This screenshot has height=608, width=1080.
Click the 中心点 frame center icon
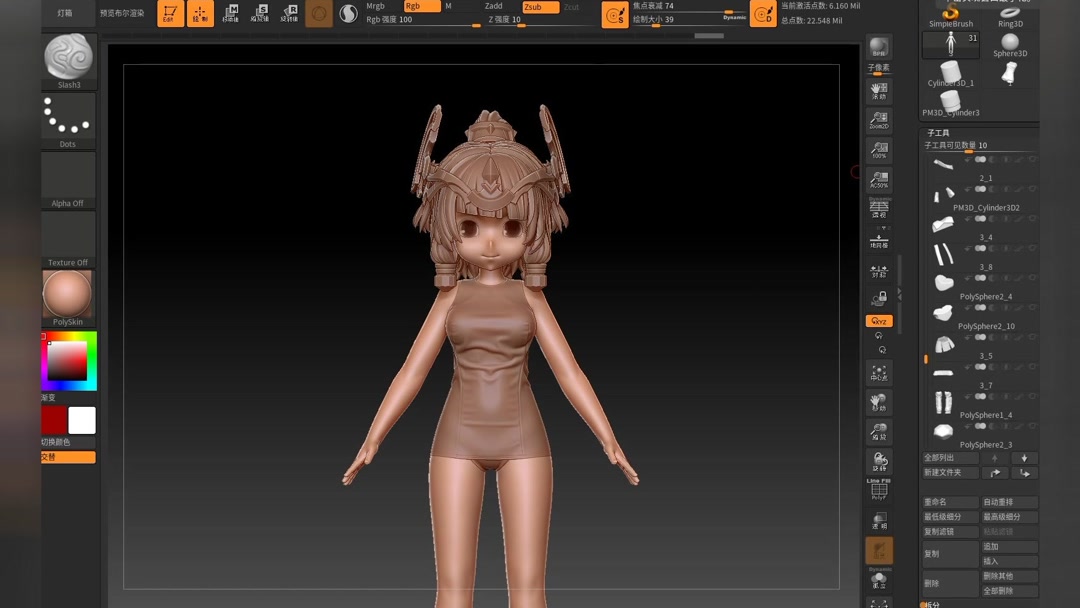coord(879,372)
